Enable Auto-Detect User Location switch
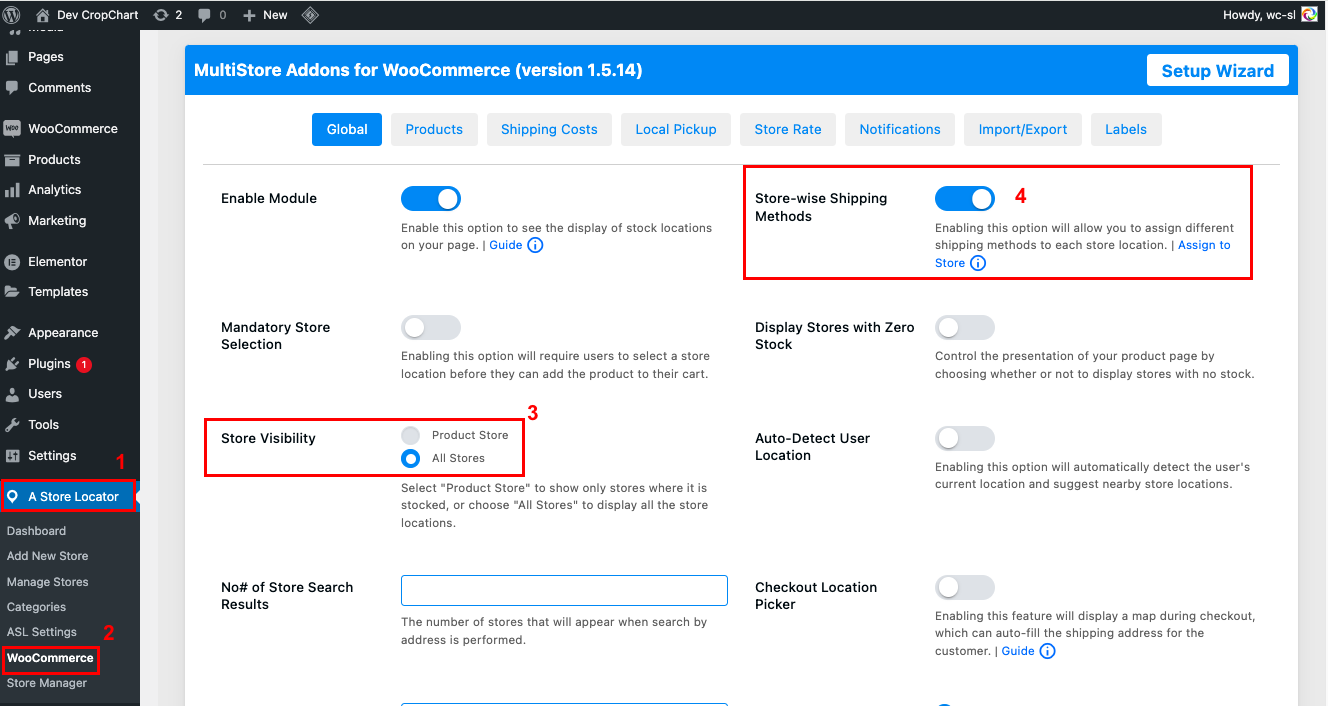Image resolution: width=1328 pixels, height=706 pixels. pyautogui.click(x=965, y=438)
